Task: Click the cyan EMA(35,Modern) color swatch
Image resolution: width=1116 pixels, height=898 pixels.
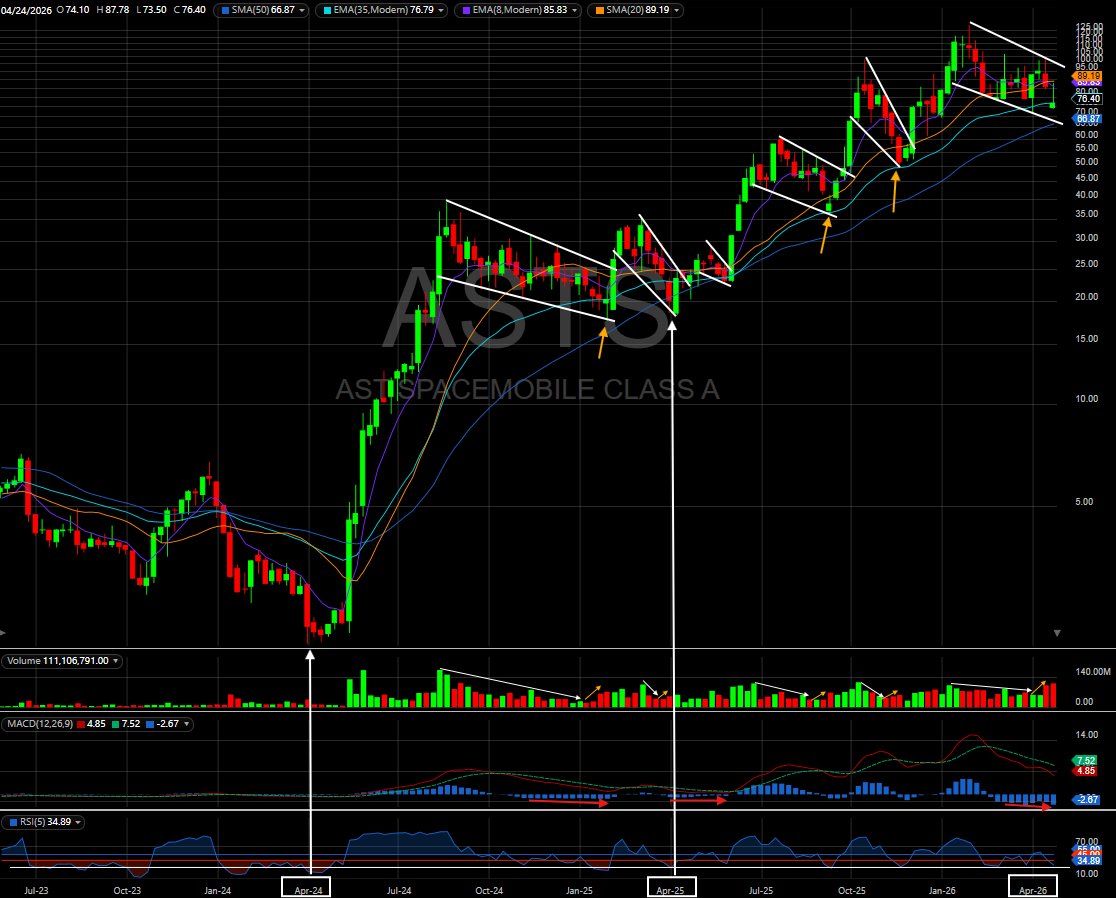Action: point(327,10)
